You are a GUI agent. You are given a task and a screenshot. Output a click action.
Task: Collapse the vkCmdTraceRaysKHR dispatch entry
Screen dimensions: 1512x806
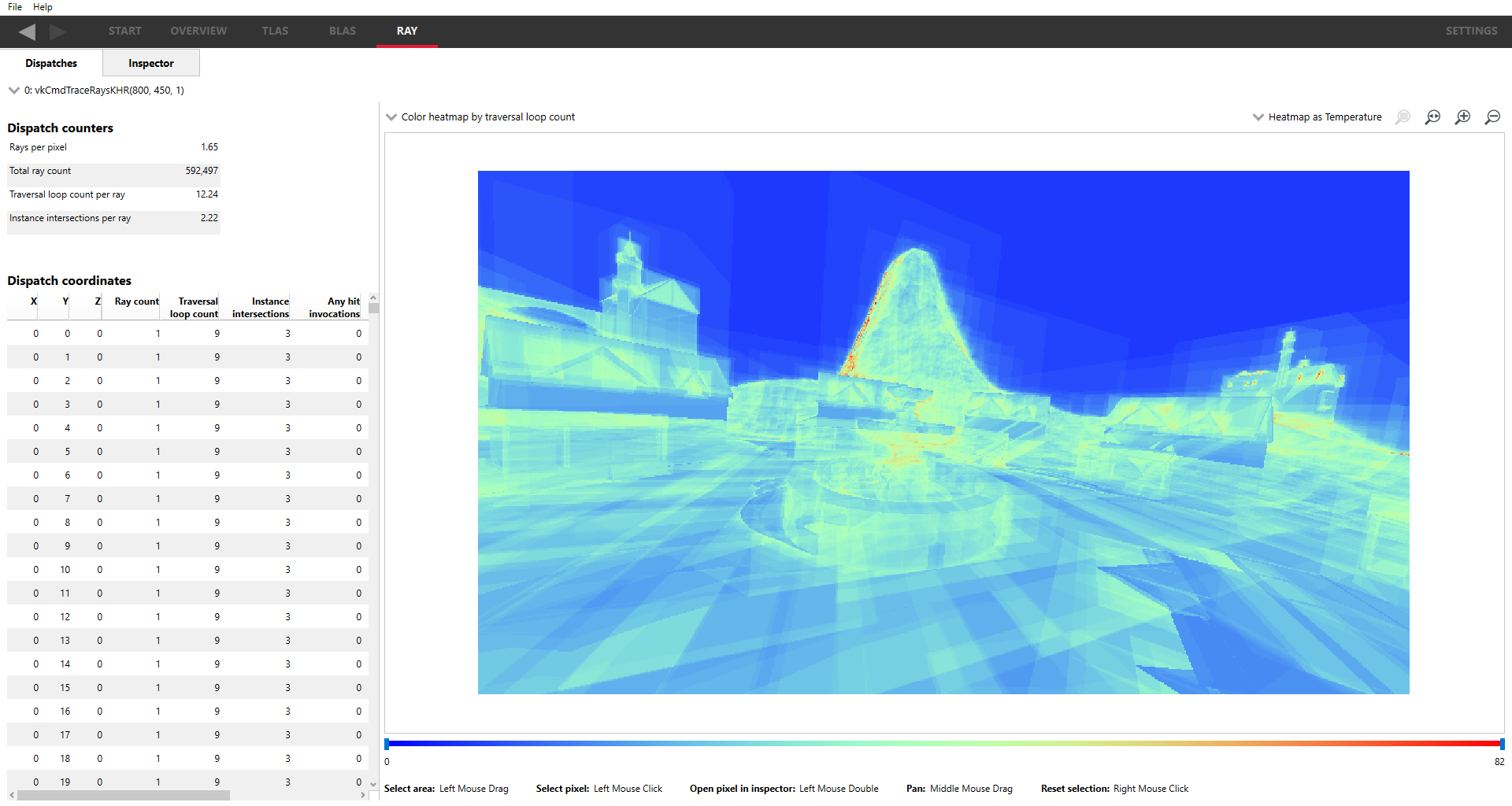pos(13,91)
